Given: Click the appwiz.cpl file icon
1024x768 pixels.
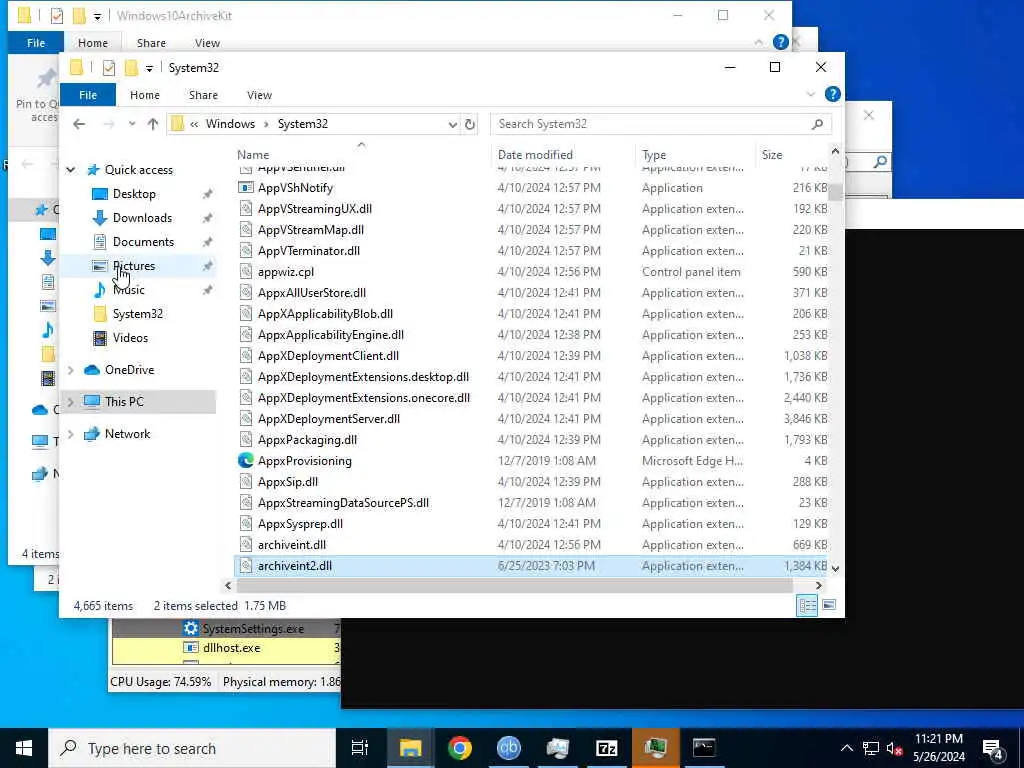Looking at the screenshot, I should 246,272.
